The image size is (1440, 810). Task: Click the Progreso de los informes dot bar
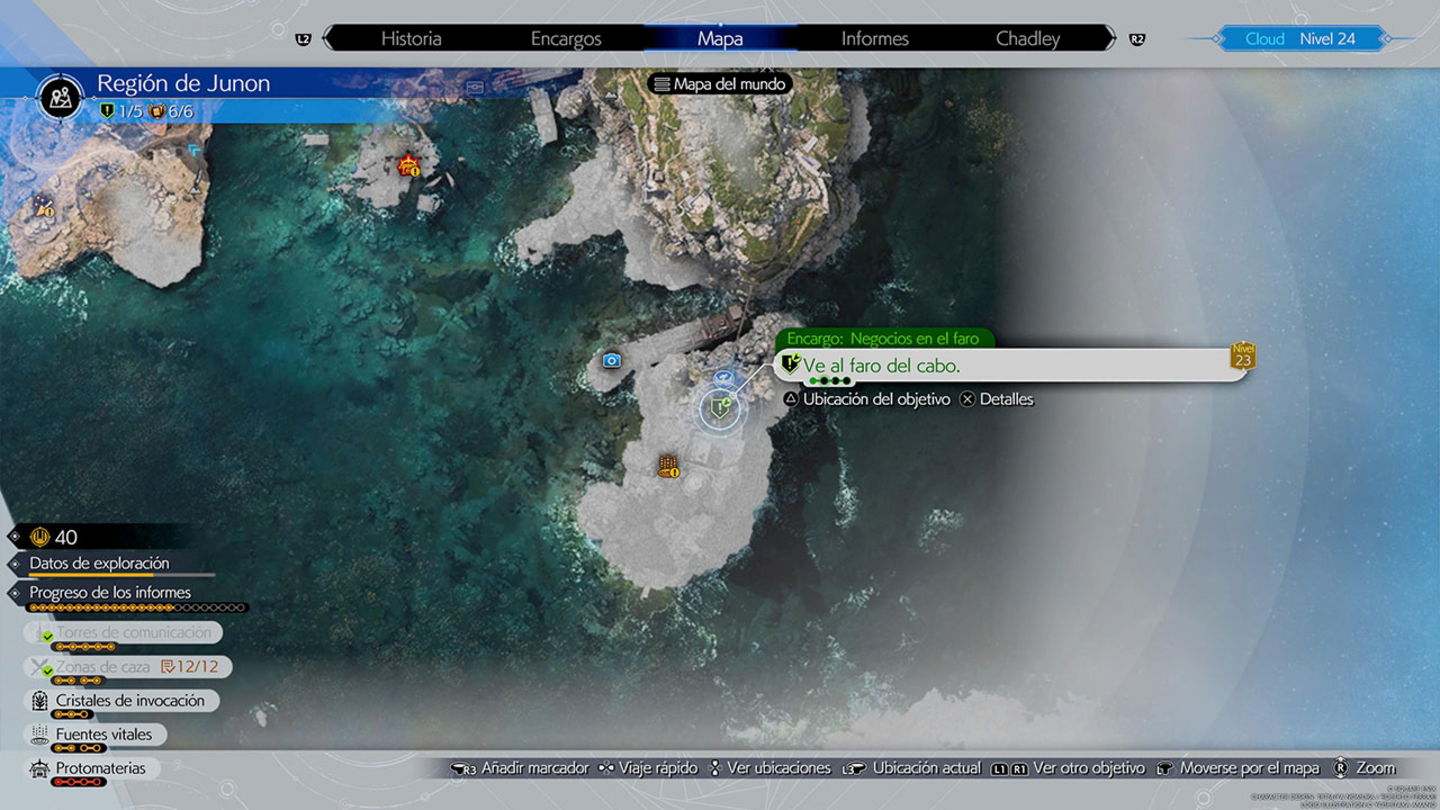pyautogui.click(x=137, y=608)
